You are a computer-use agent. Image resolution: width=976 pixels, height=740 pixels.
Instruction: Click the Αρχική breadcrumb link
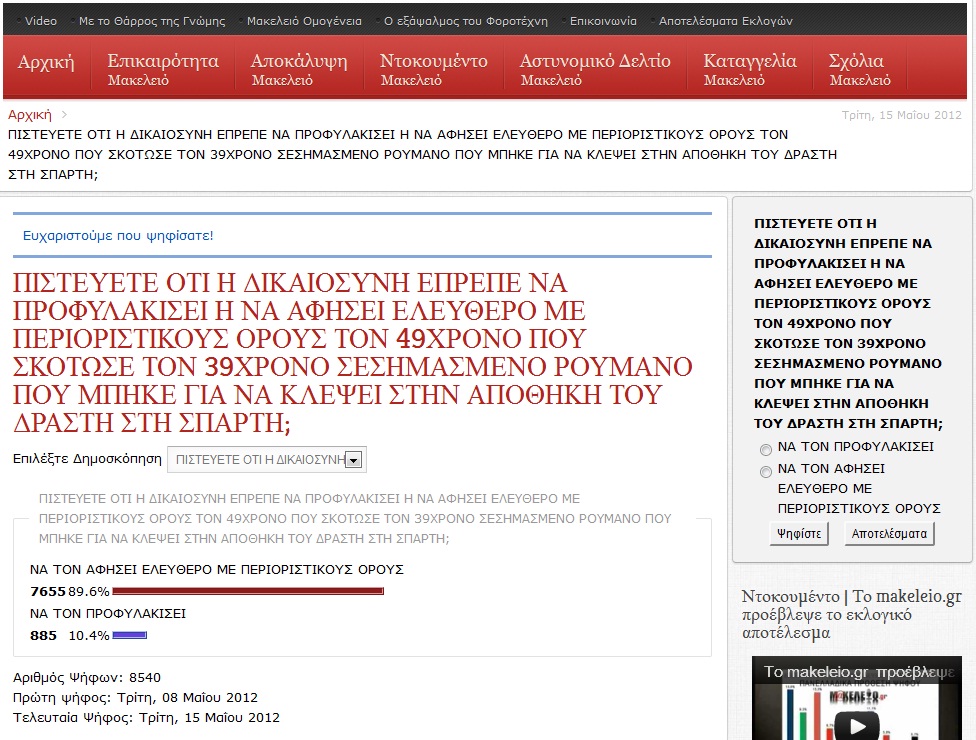(29, 115)
